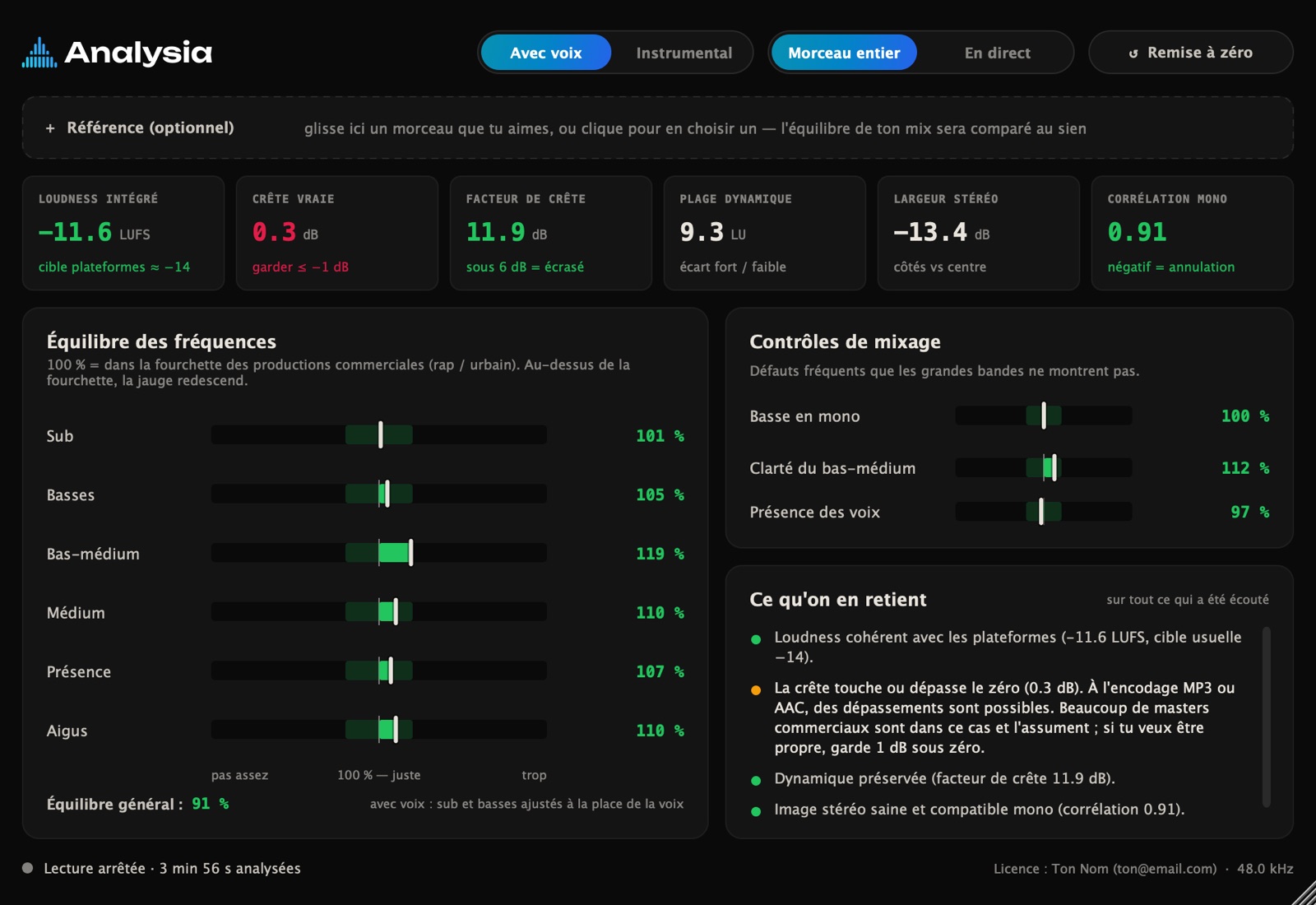Viewport: 1316px width, 905px height.
Task: Click the Basse en mono gauge
Action: click(x=1044, y=415)
